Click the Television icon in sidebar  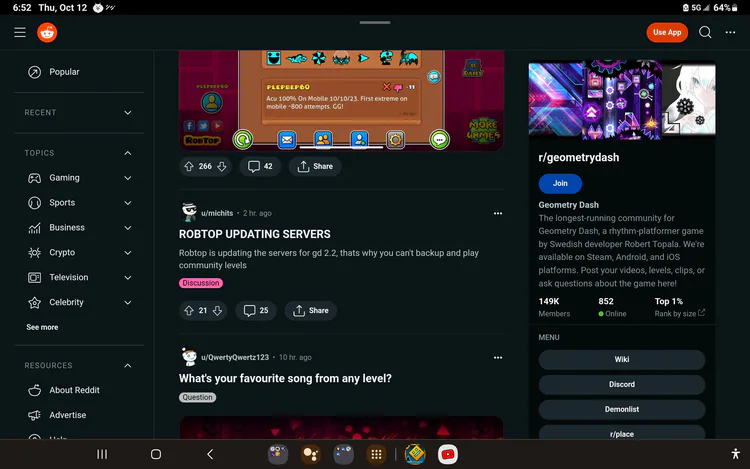(x=34, y=277)
